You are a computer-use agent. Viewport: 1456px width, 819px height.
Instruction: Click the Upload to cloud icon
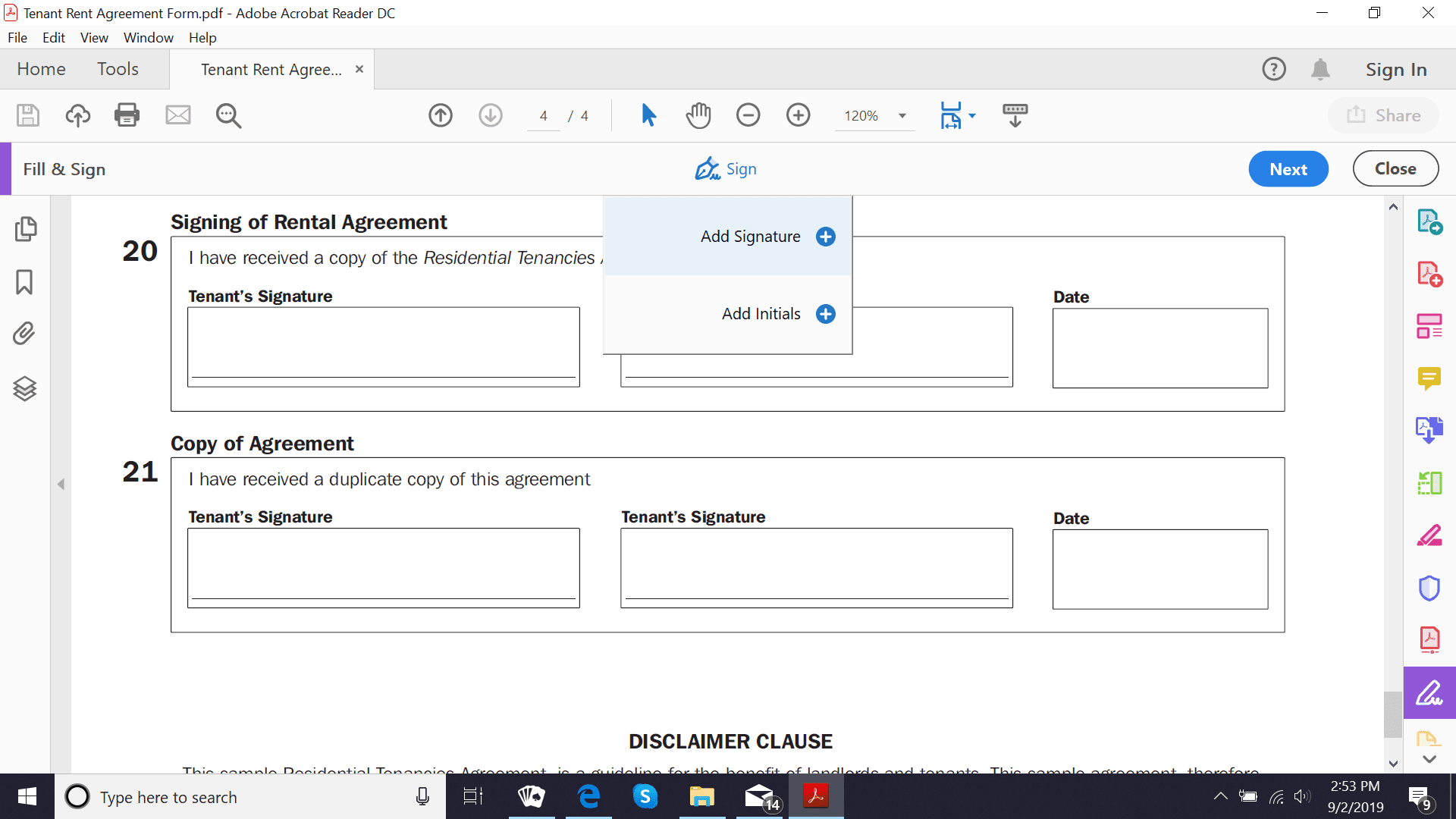(77, 114)
